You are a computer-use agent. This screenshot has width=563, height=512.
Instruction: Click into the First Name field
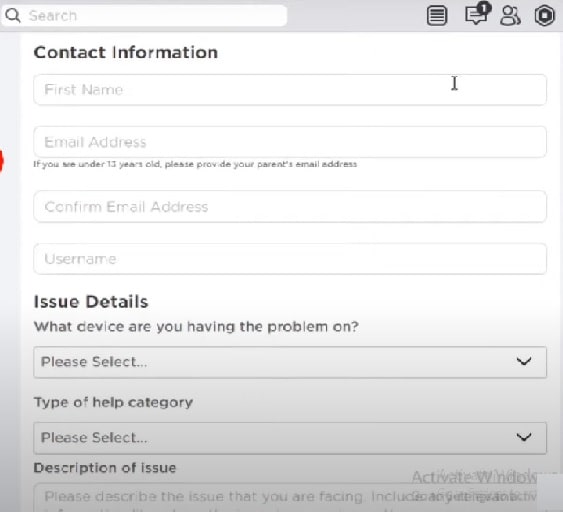[290, 90]
